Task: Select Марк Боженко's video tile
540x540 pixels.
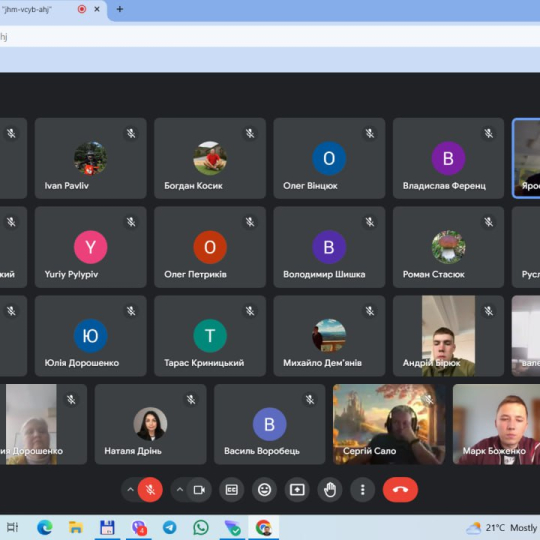Action: pyautogui.click(x=496, y=424)
